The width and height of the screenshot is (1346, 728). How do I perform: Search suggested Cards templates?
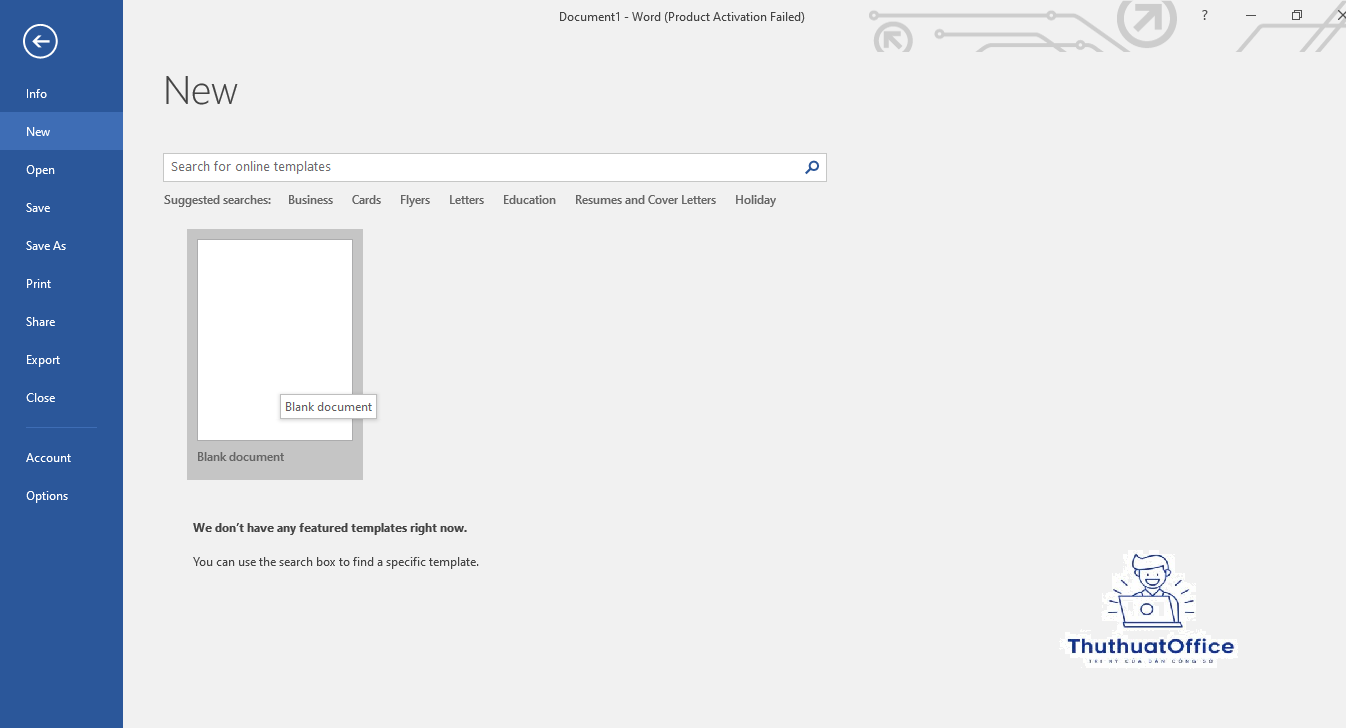point(366,200)
